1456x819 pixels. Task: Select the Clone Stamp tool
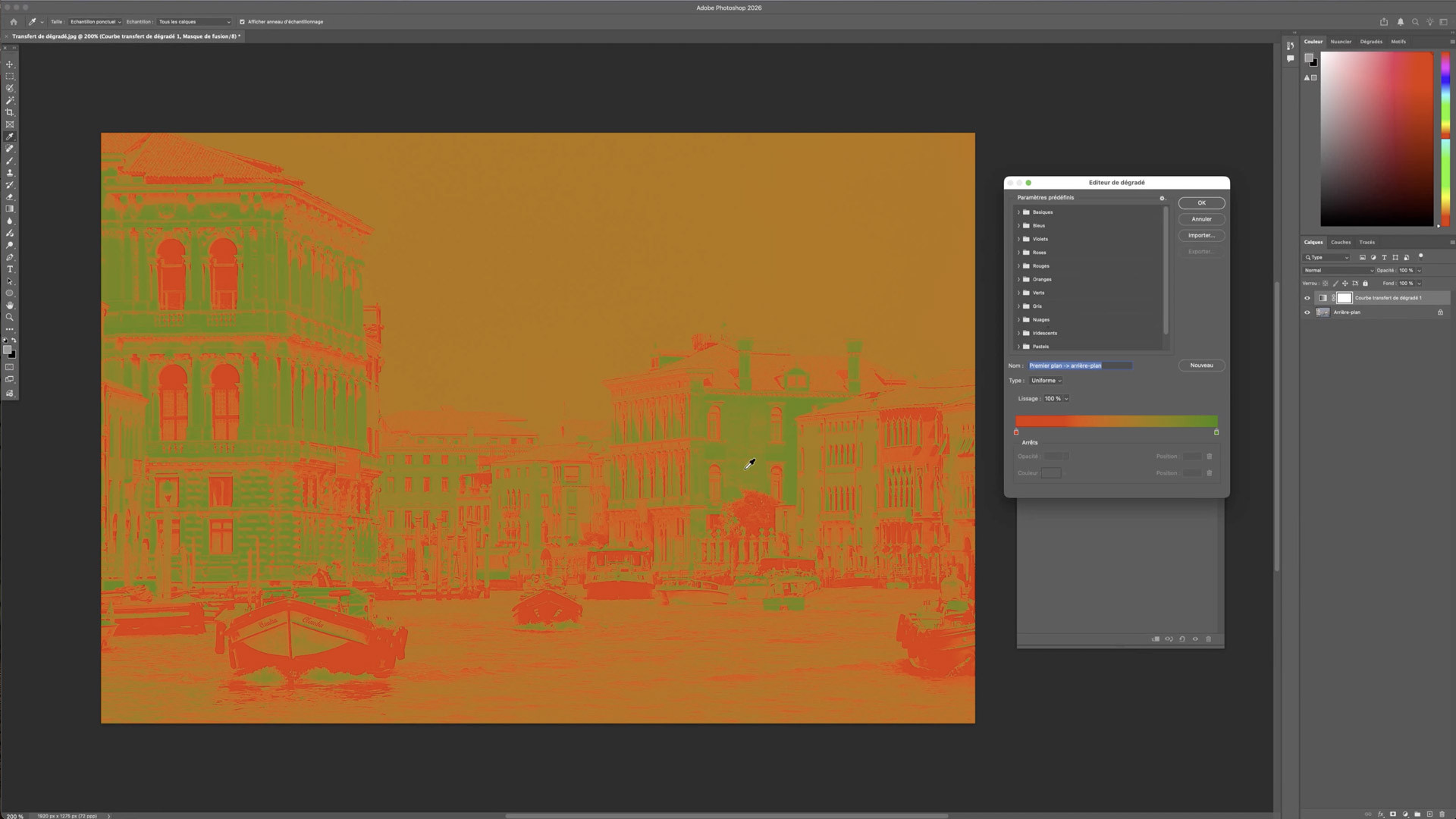pos(10,173)
